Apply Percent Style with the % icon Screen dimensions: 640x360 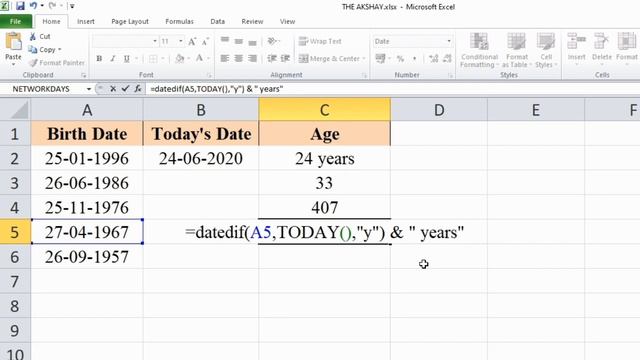[400, 59]
